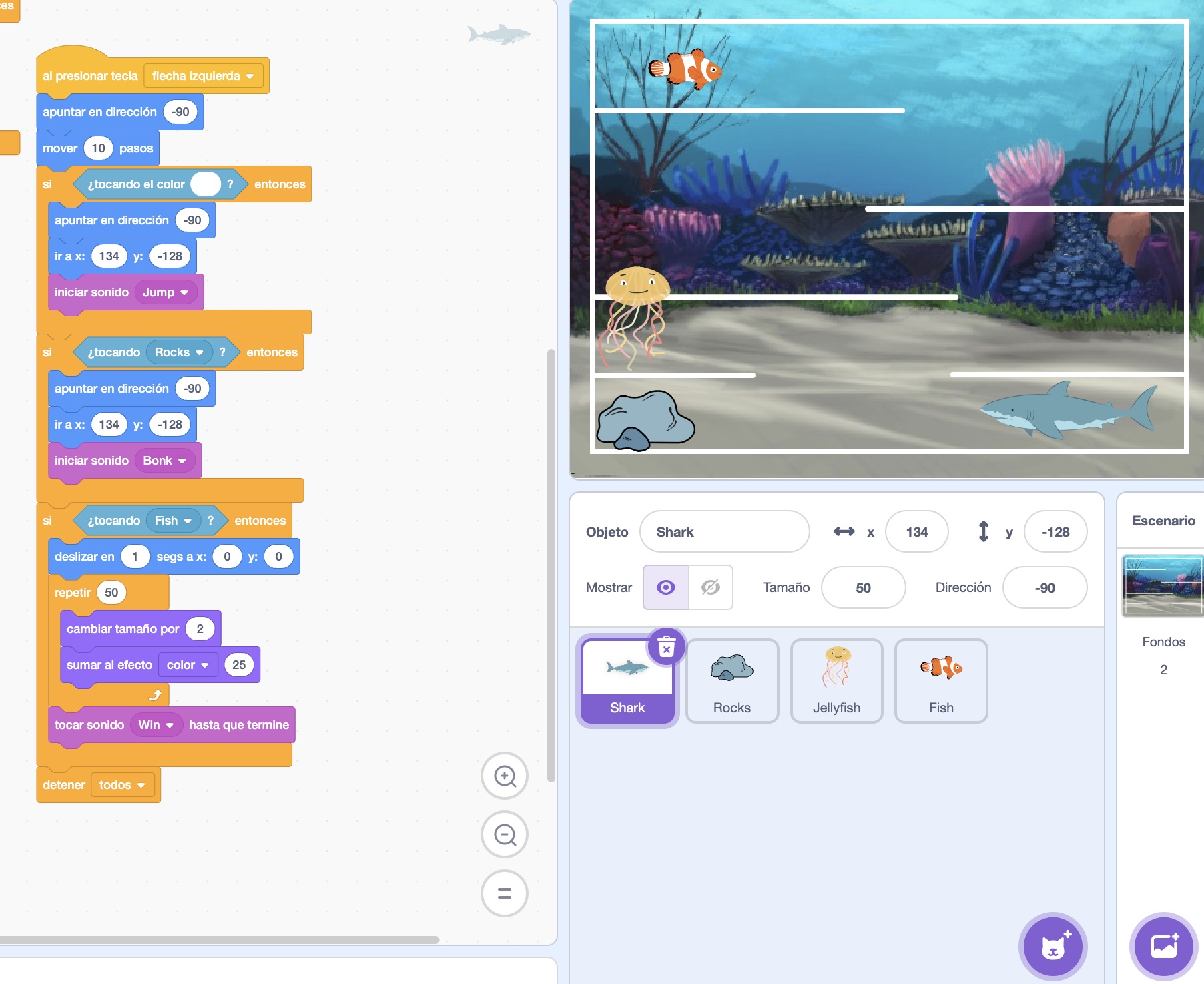Open the 'todos' dropdown in detener block
The height and width of the screenshot is (984, 1204).
[x=123, y=785]
